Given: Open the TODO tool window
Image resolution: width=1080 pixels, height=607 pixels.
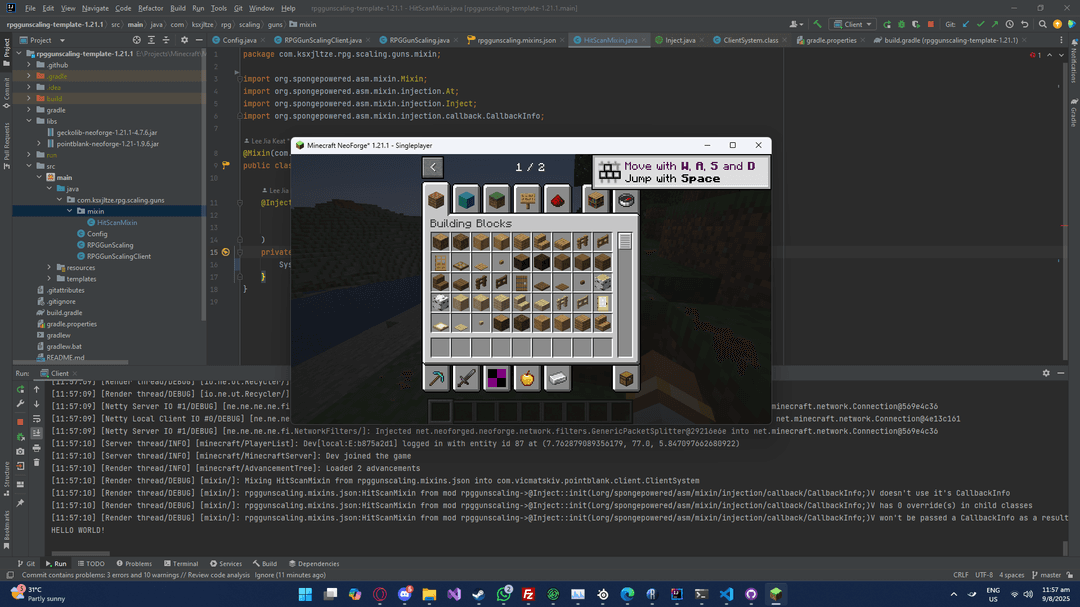Looking at the screenshot, I should tap(91, 564).
